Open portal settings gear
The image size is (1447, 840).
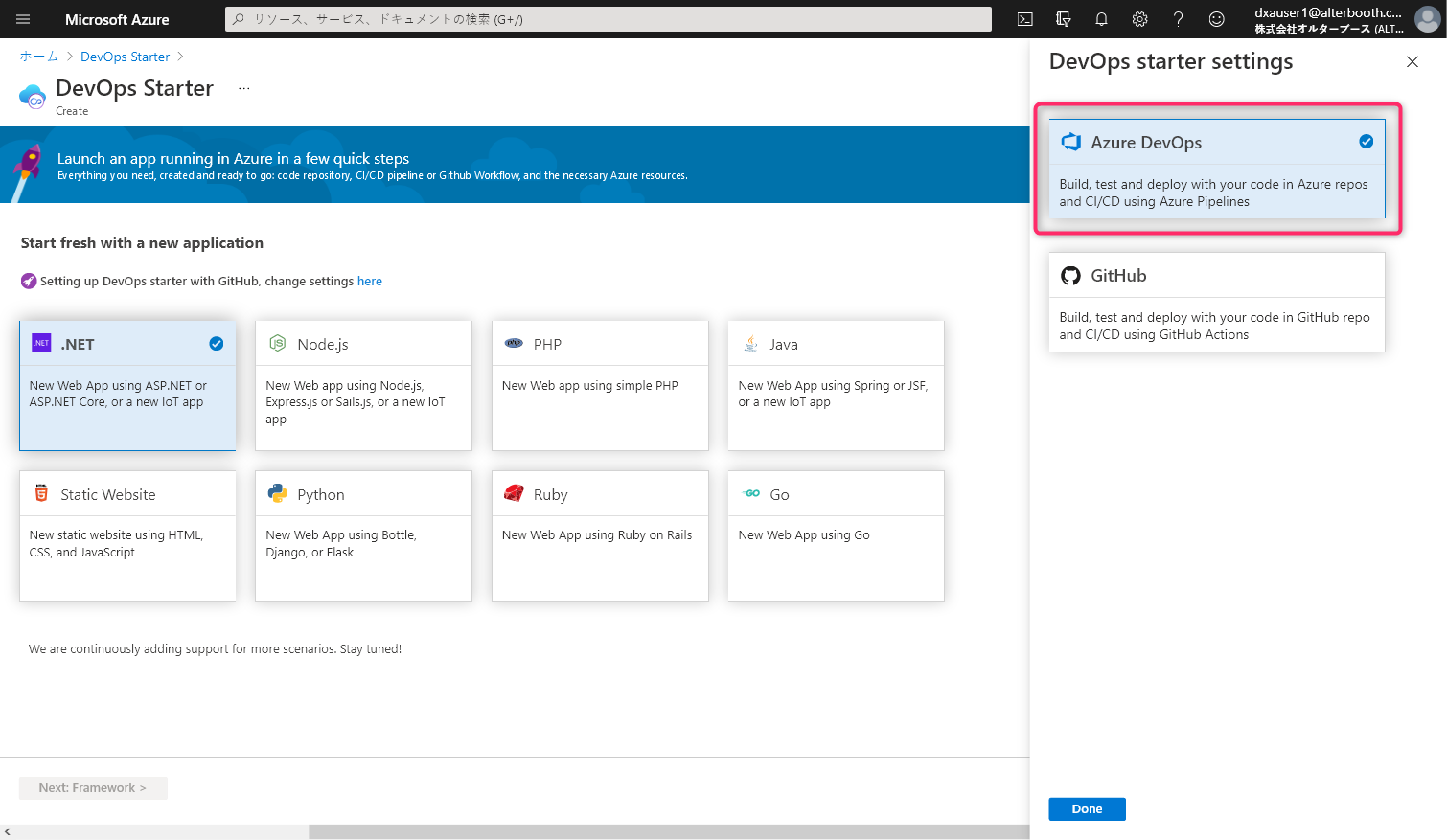(1139, 19)
